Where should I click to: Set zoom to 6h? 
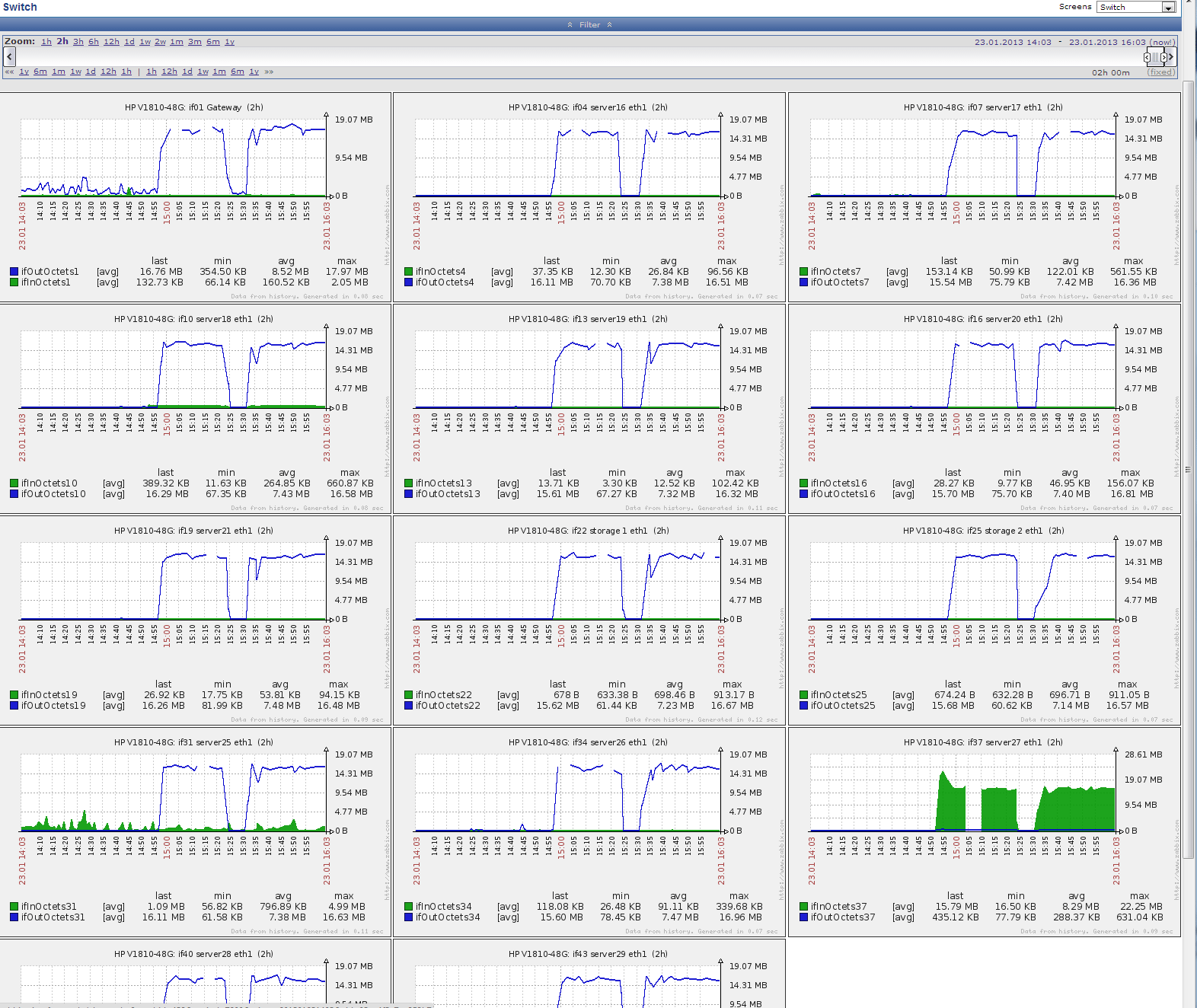[x=94, y=42]
